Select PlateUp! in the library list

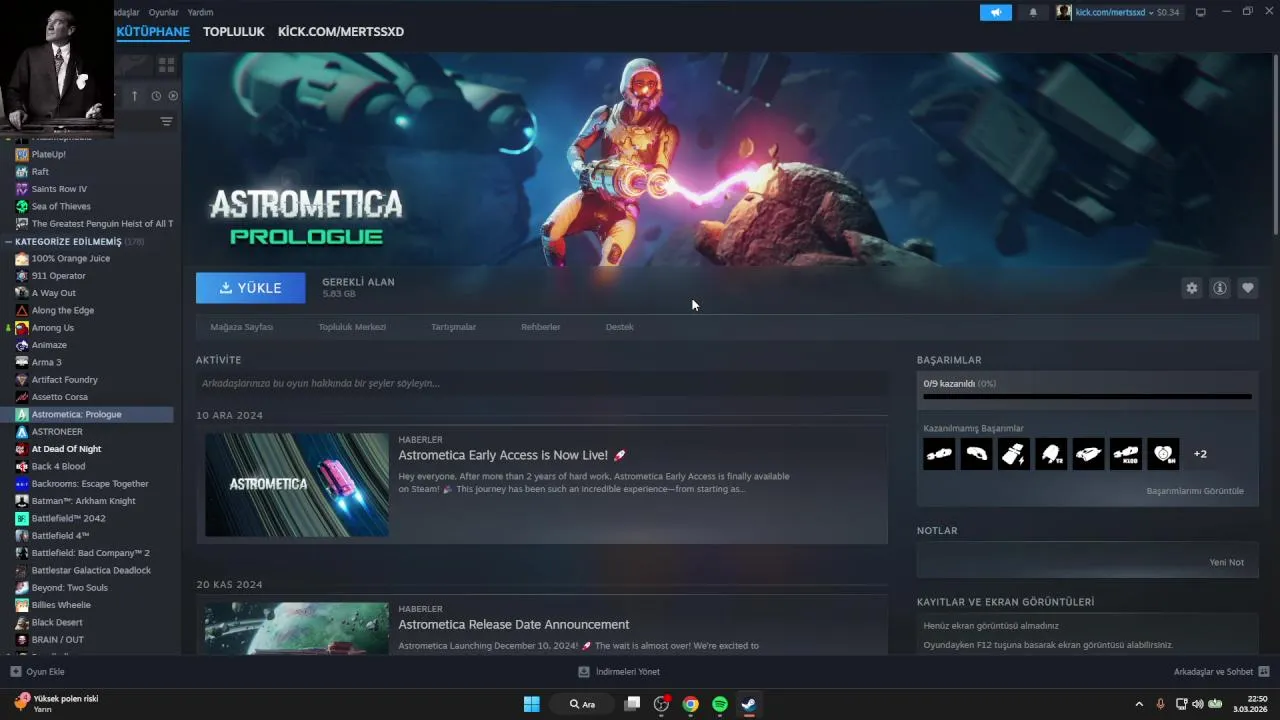[48, 155]
